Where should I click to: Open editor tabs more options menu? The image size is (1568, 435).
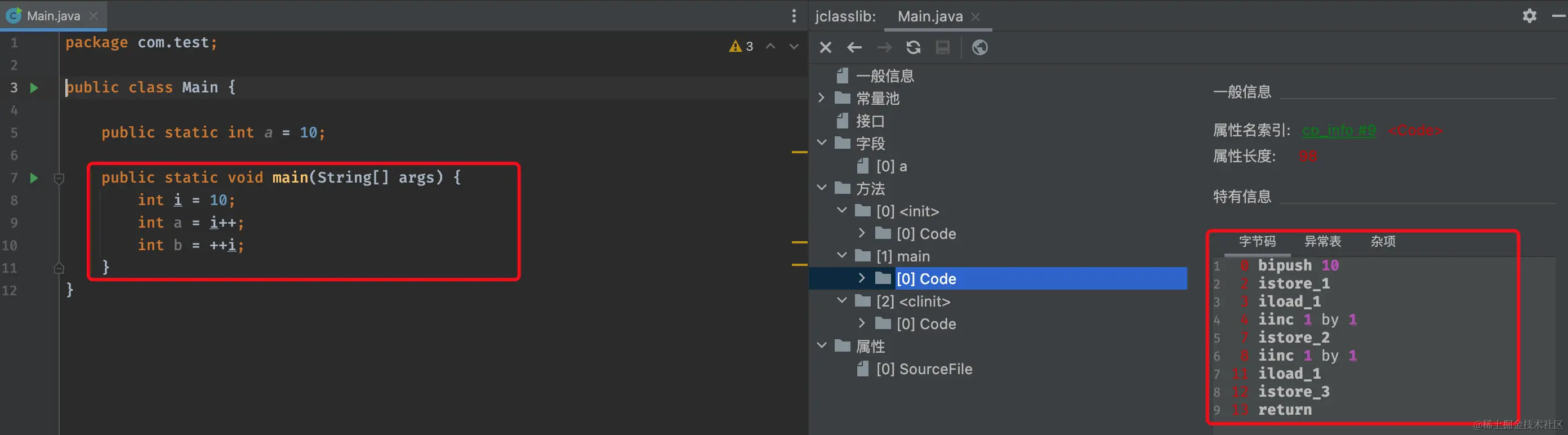click(x=794, y=16)
